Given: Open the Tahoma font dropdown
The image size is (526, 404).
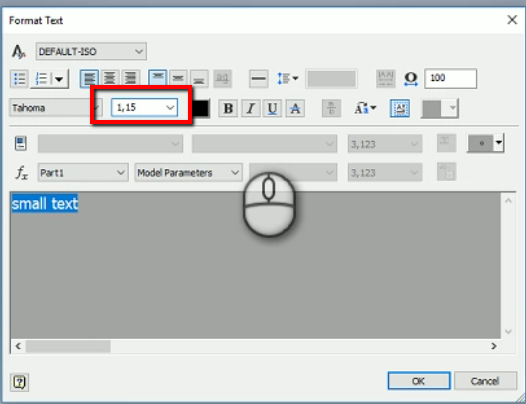Looking at the screenshot, I should [55, 108].
